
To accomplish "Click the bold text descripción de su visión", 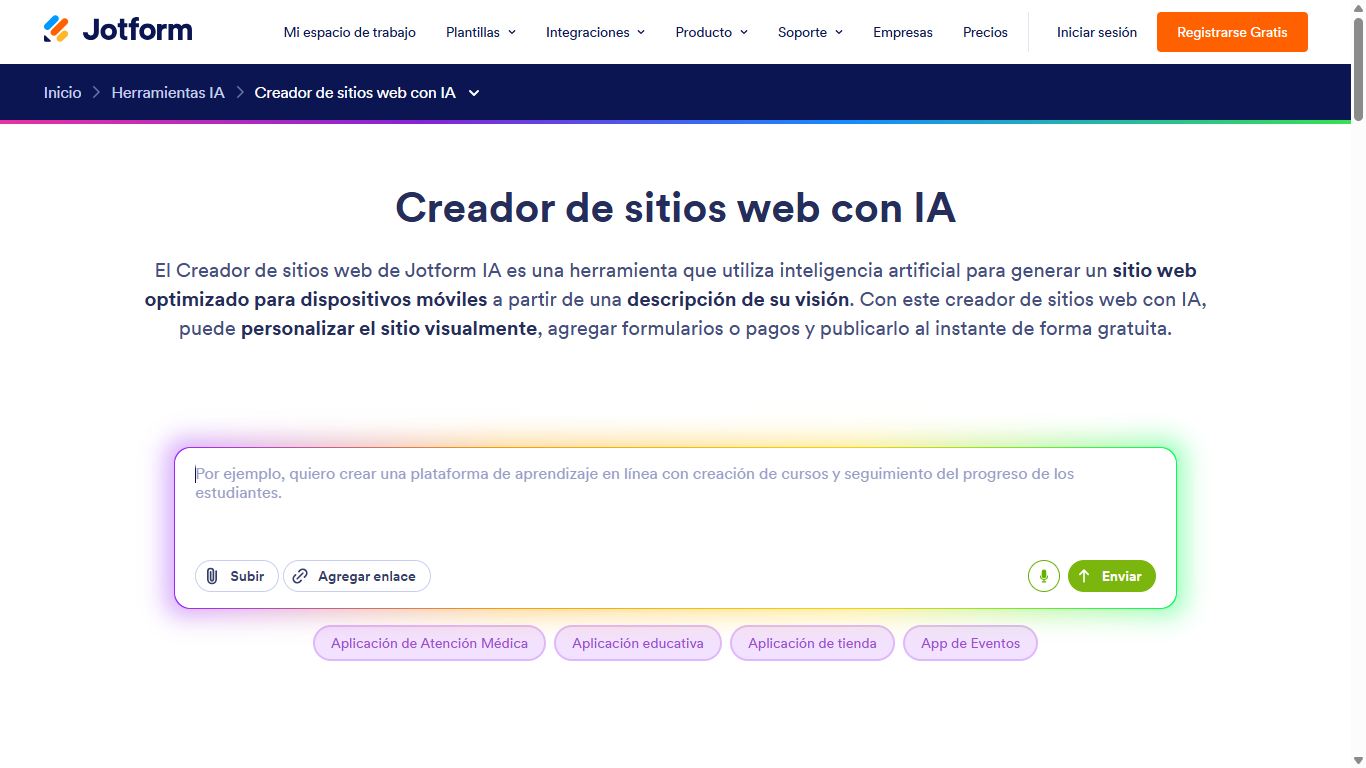I will 739,299.
